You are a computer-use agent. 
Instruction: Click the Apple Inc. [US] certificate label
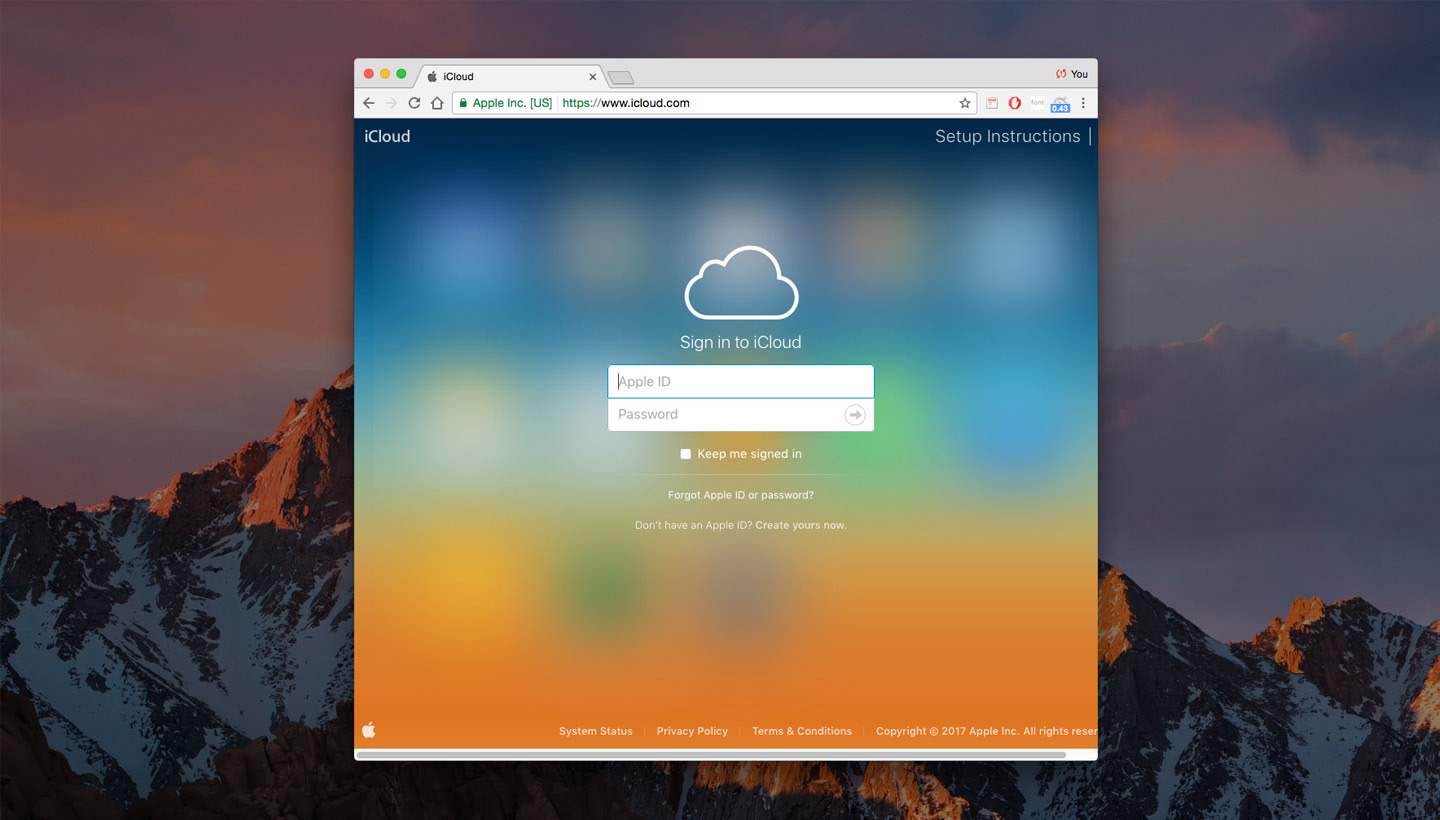[512, 103]
